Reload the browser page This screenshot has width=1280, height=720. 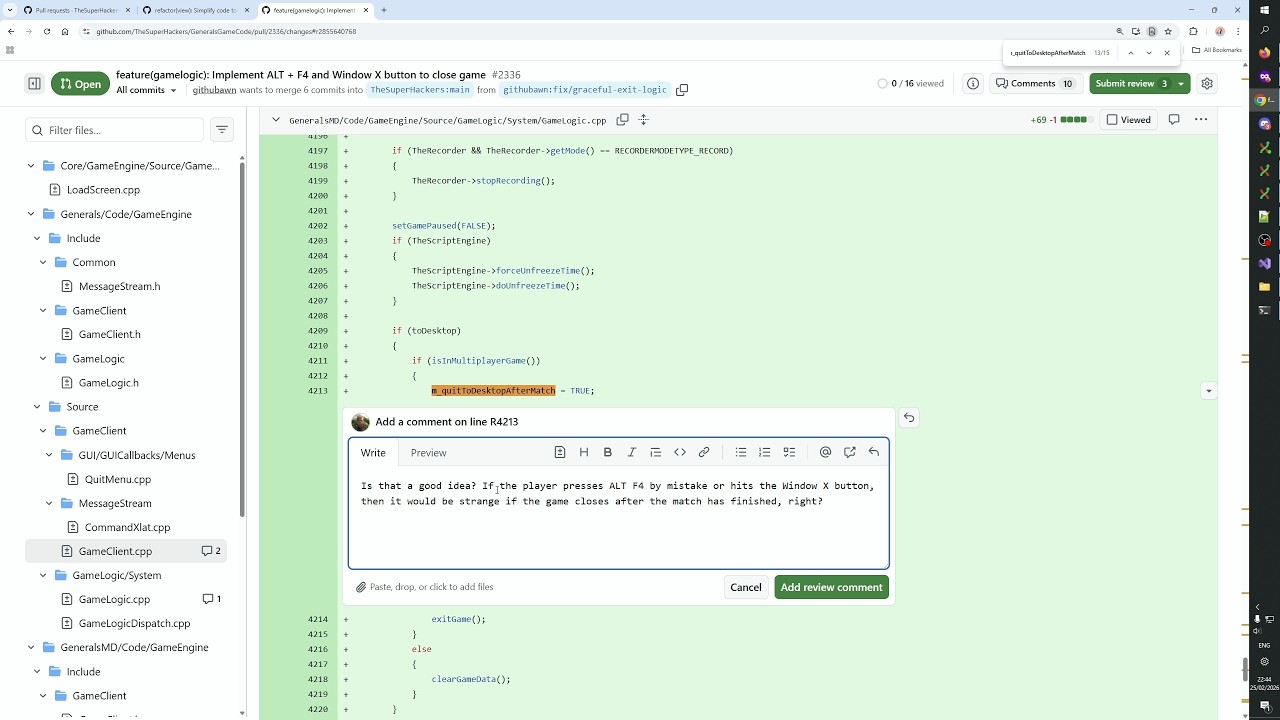click(46, 32)
